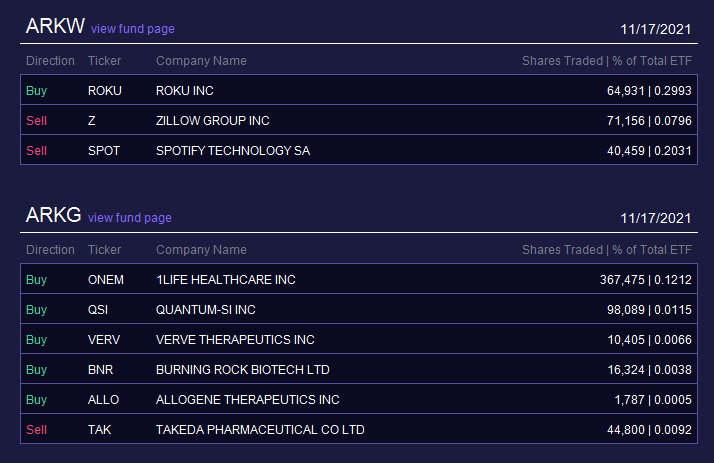Click the Sell label for TAK
714x463 pixels.
point(36,430)
